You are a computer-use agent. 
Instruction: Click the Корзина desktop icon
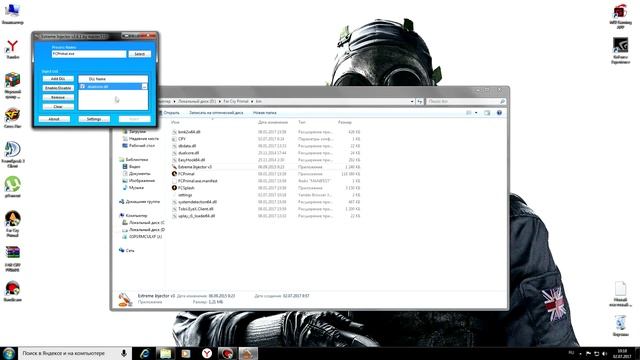point(620,326)
